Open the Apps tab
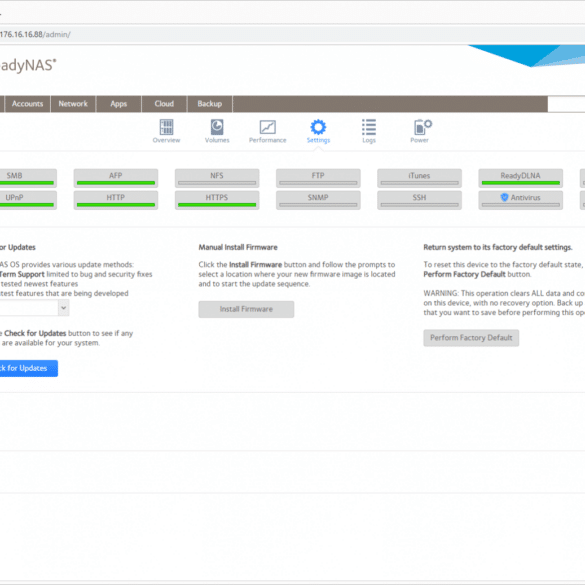 [x=119, y=104]
